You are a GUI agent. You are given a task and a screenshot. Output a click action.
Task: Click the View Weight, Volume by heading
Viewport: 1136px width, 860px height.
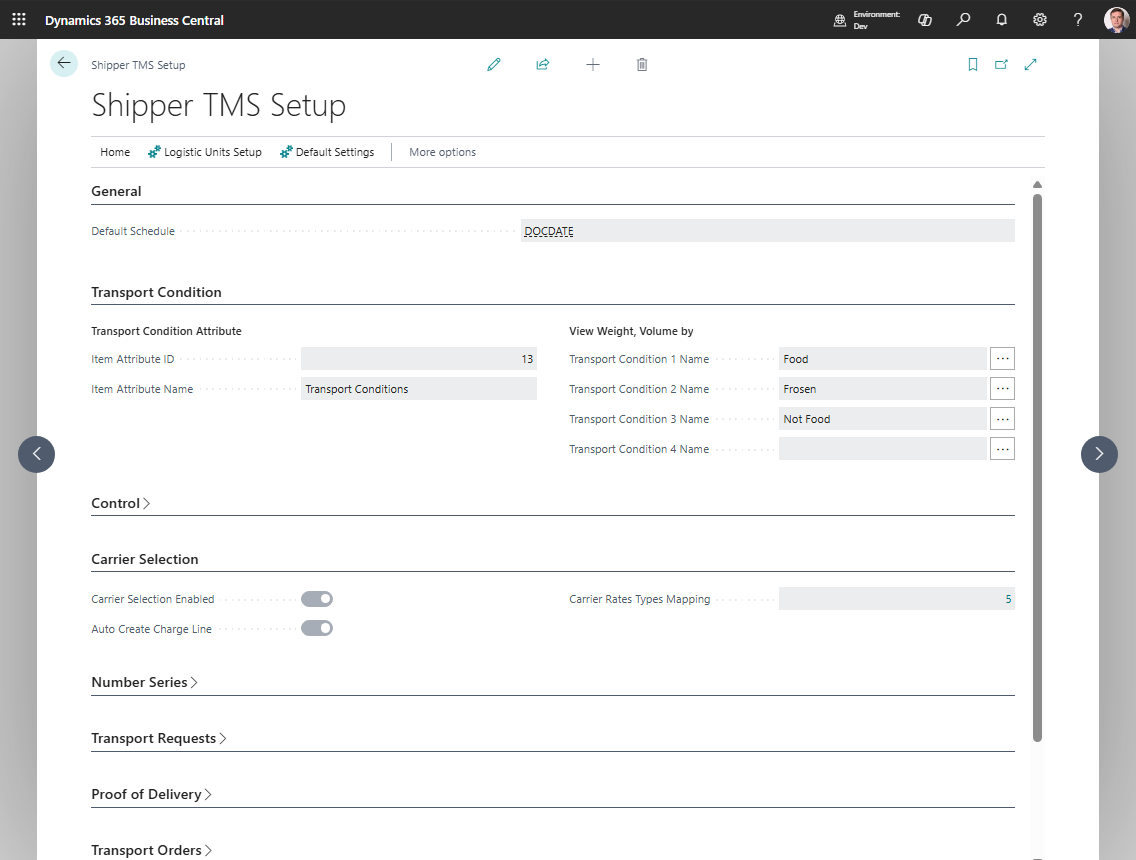[x=631, y=331]
